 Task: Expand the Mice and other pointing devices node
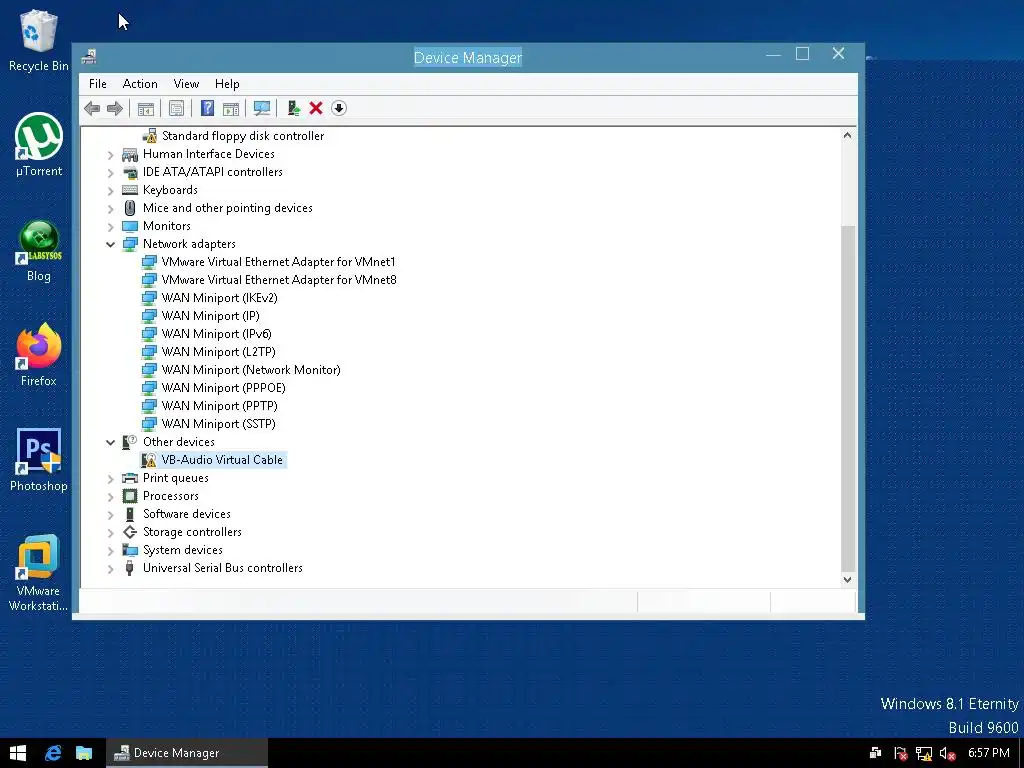point(110,208)
